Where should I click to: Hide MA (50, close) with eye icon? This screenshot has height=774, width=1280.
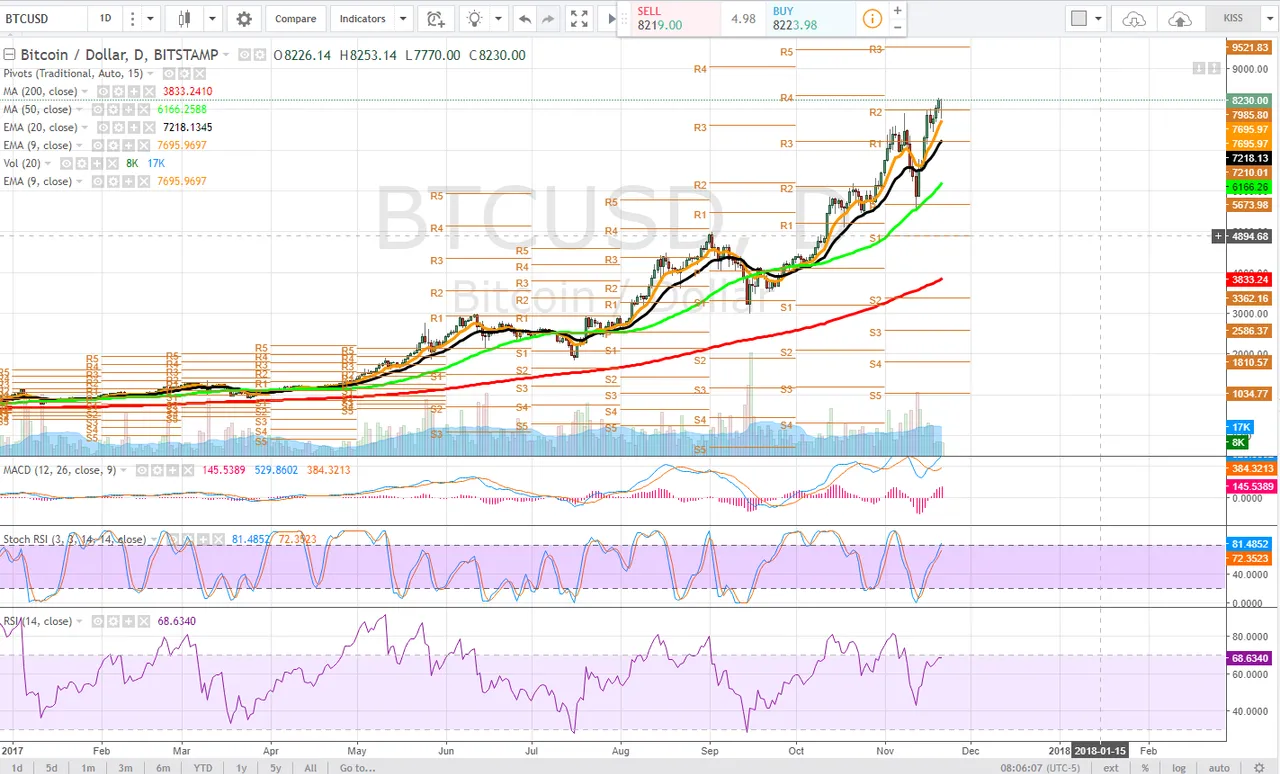[98, 110]
